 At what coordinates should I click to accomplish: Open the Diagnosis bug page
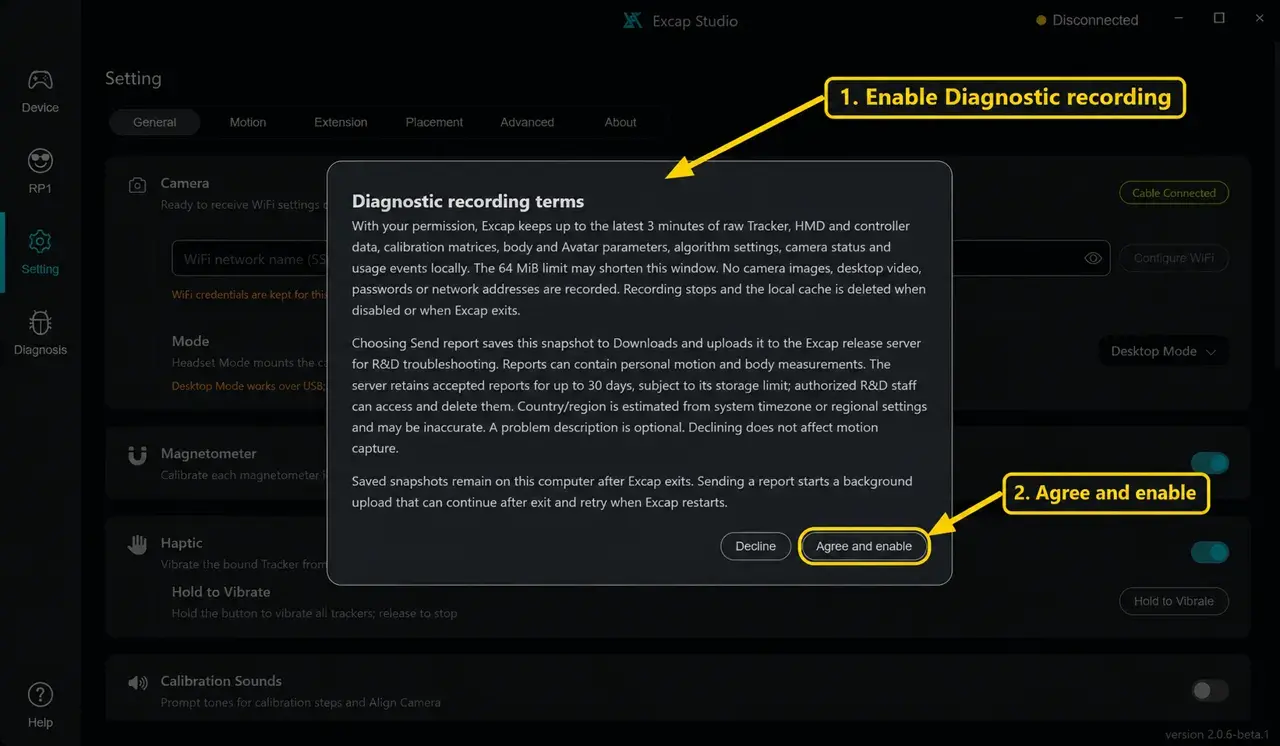(x=40, y=333)
